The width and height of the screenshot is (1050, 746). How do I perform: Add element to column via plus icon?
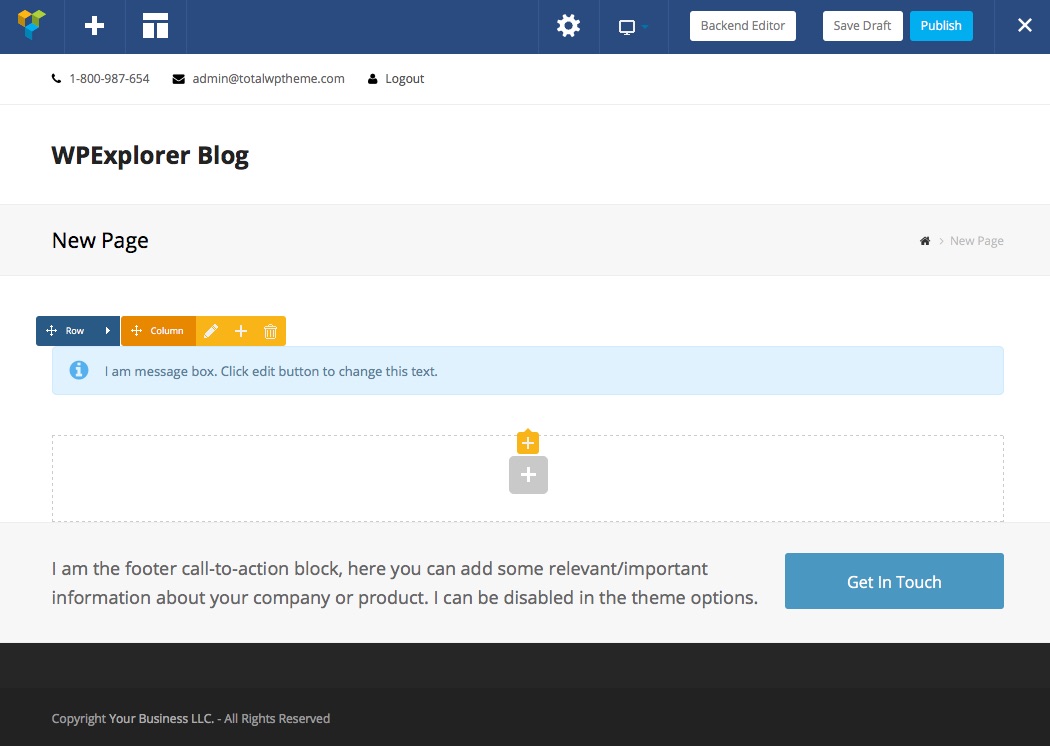click(240, 331)
